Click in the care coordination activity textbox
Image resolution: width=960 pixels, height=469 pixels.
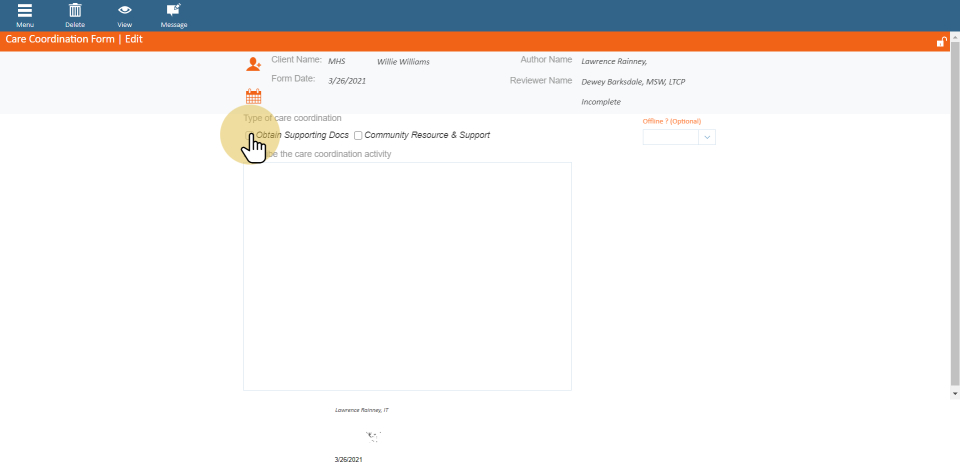click(407, 276)
